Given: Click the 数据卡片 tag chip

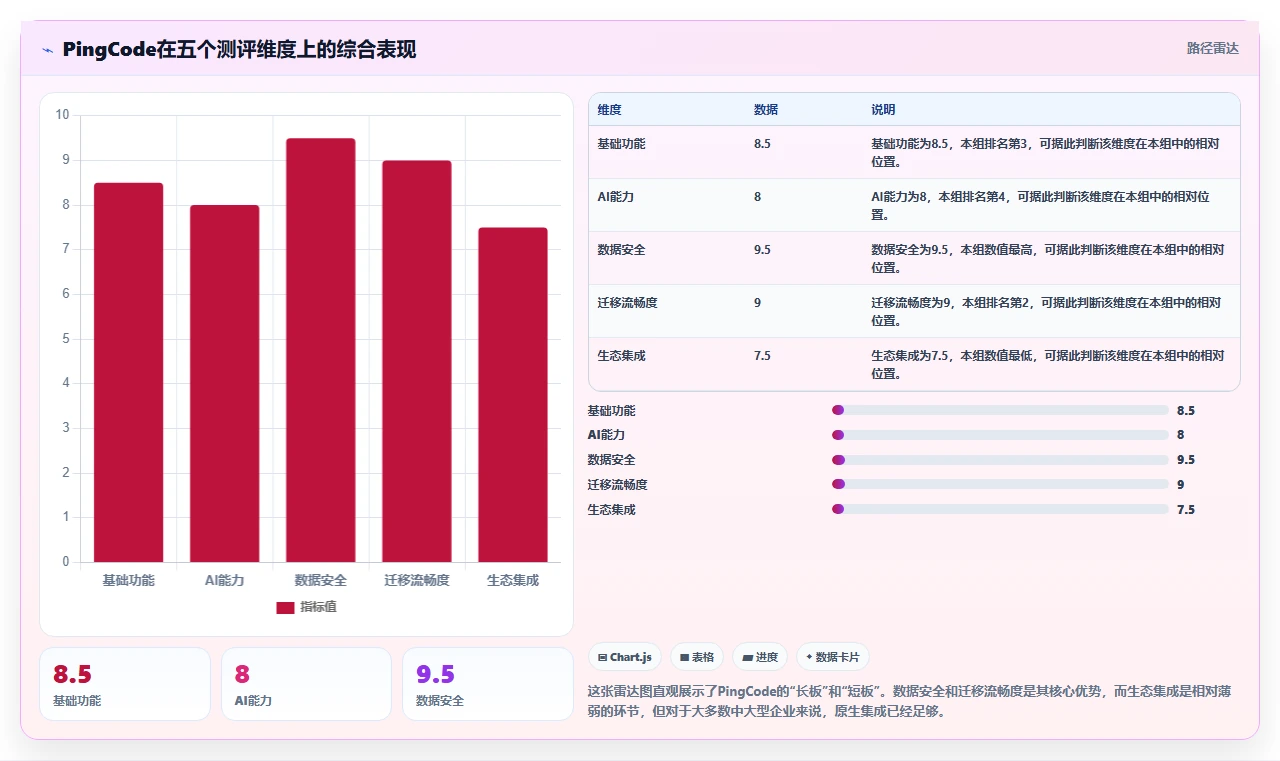Looking at the screenshot, I should [833, 657].
